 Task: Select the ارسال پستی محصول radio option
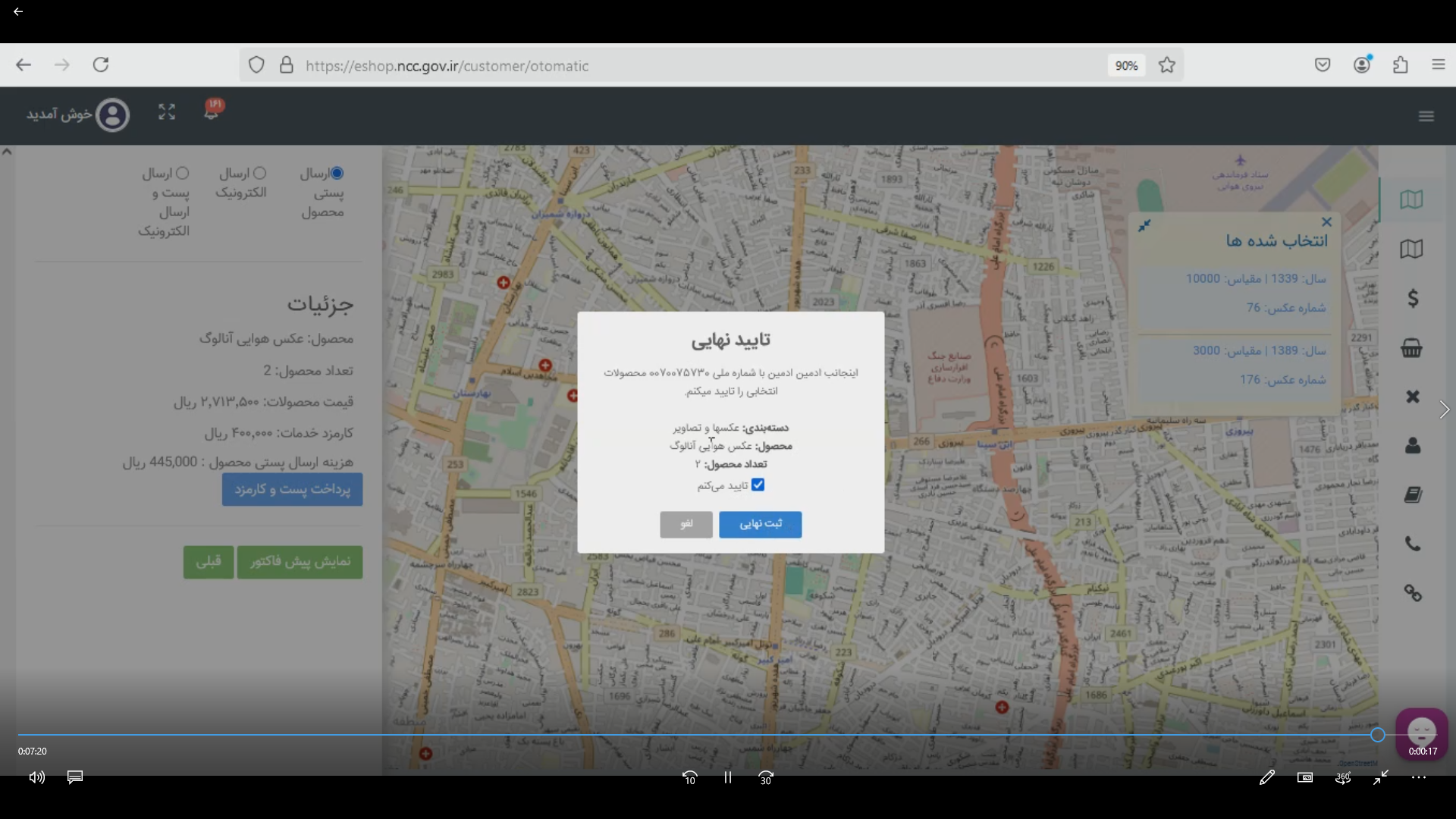coord(337,173)
